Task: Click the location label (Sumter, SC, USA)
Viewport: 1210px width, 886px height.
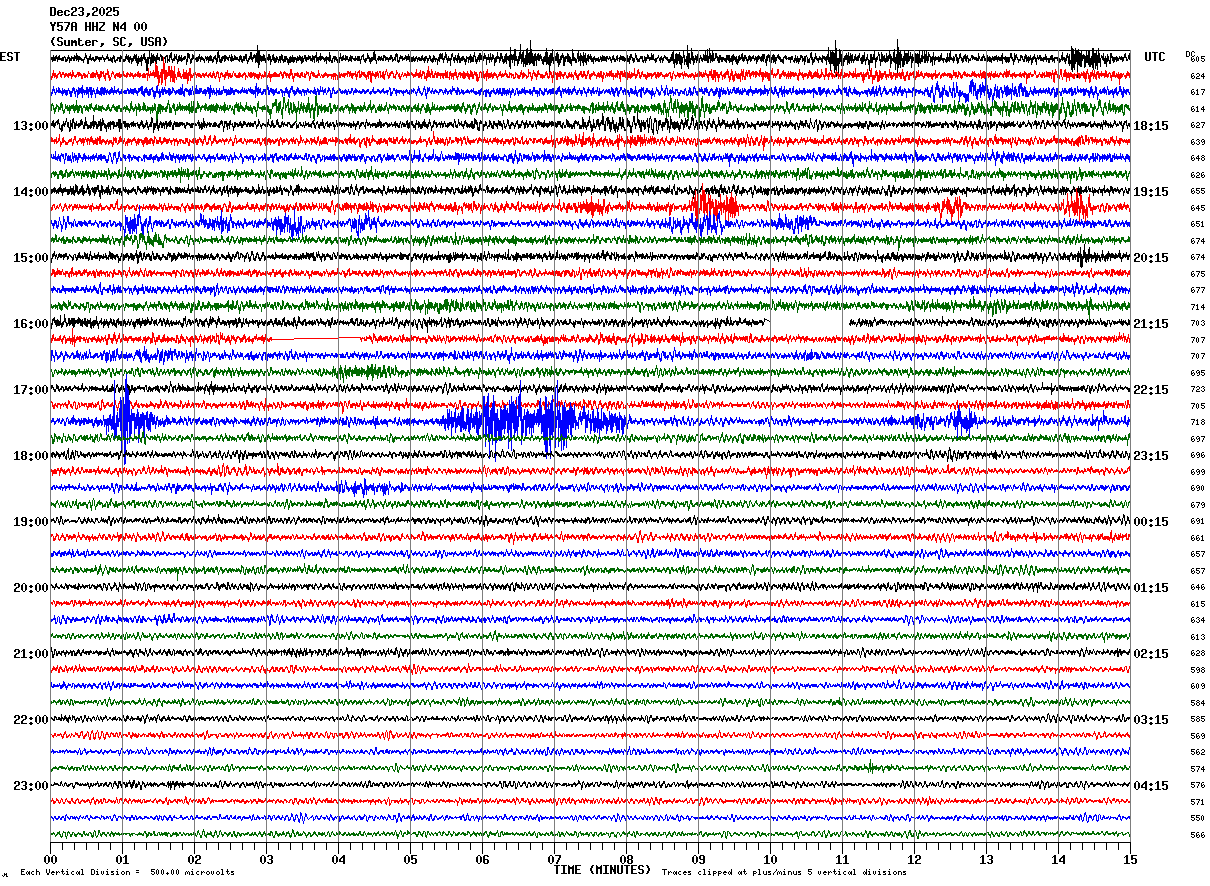Action: 109,42
